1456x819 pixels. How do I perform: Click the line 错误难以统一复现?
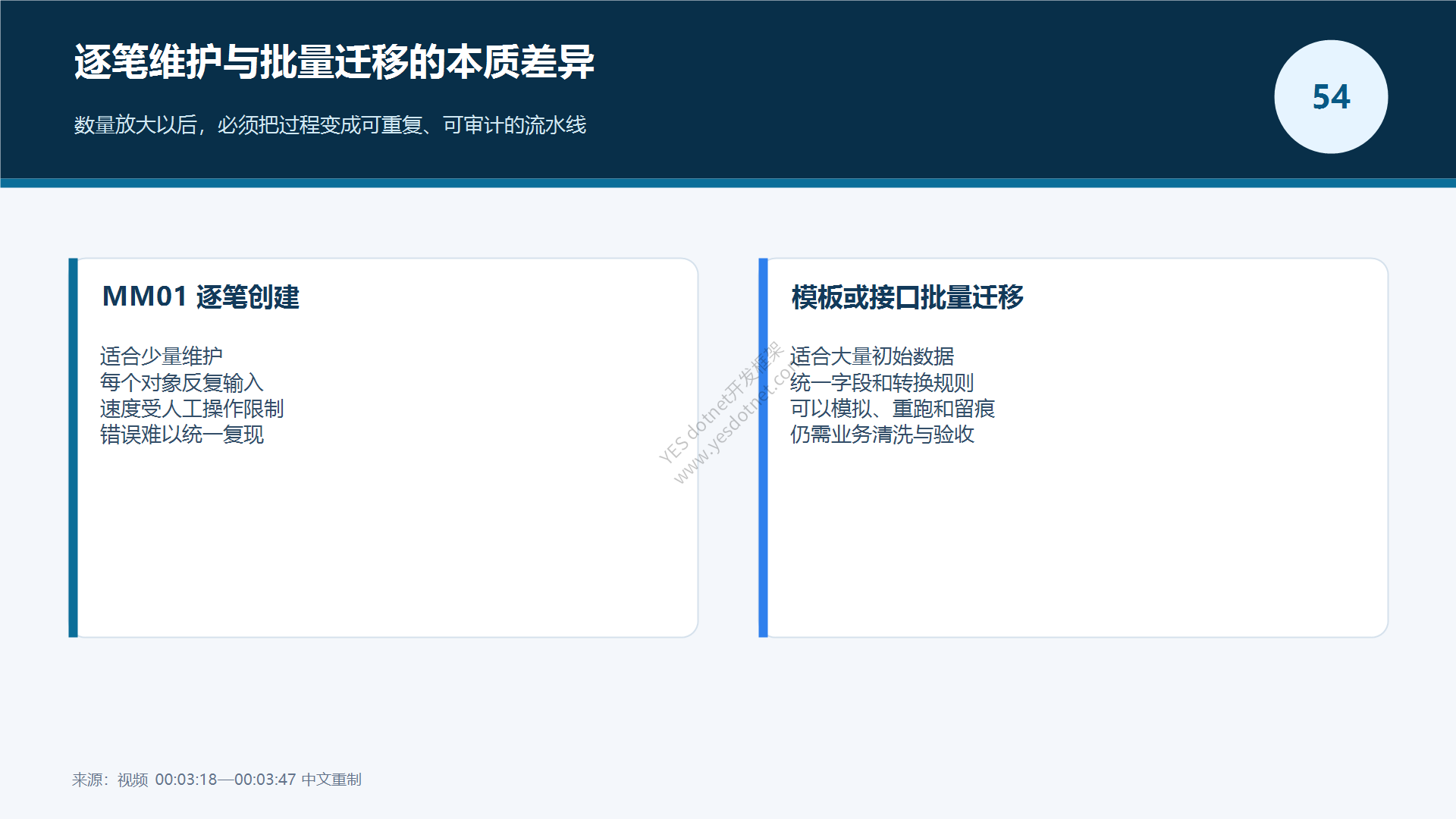(182, 435)
